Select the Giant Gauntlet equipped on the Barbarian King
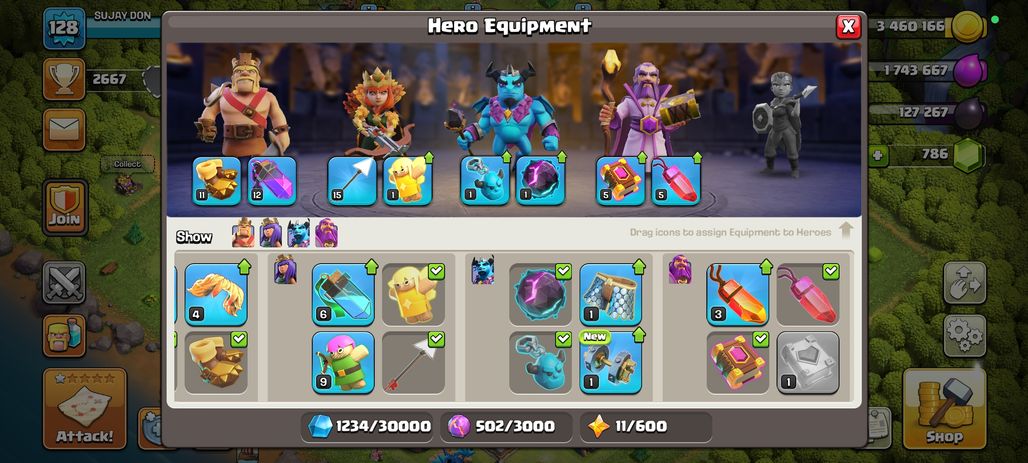 (x=216, y=180)
